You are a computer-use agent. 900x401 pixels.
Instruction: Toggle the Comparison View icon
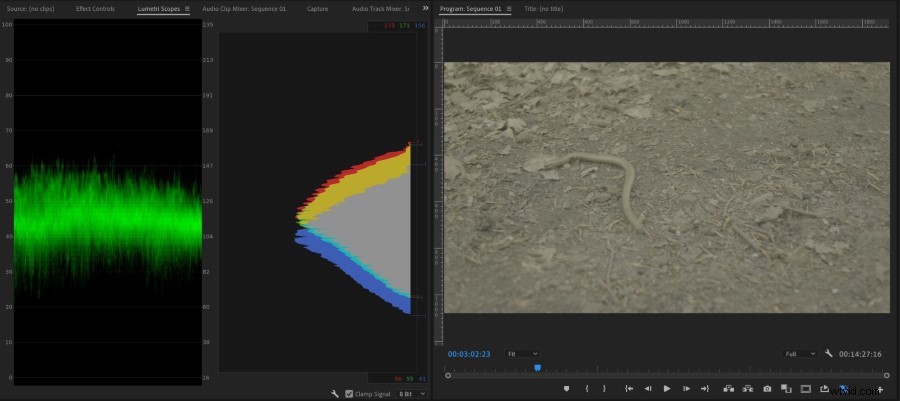point(786,388)
